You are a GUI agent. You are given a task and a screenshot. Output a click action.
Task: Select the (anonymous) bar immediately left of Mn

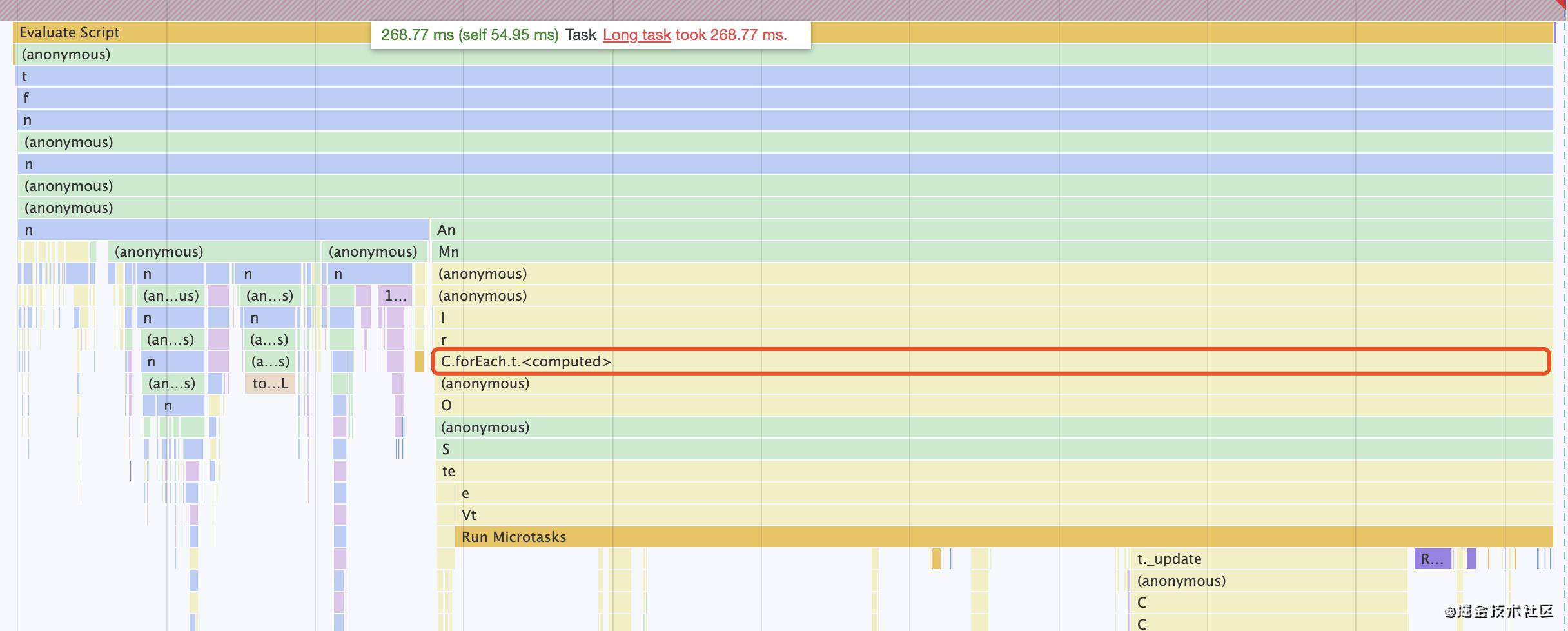click(x=373, y=252)
